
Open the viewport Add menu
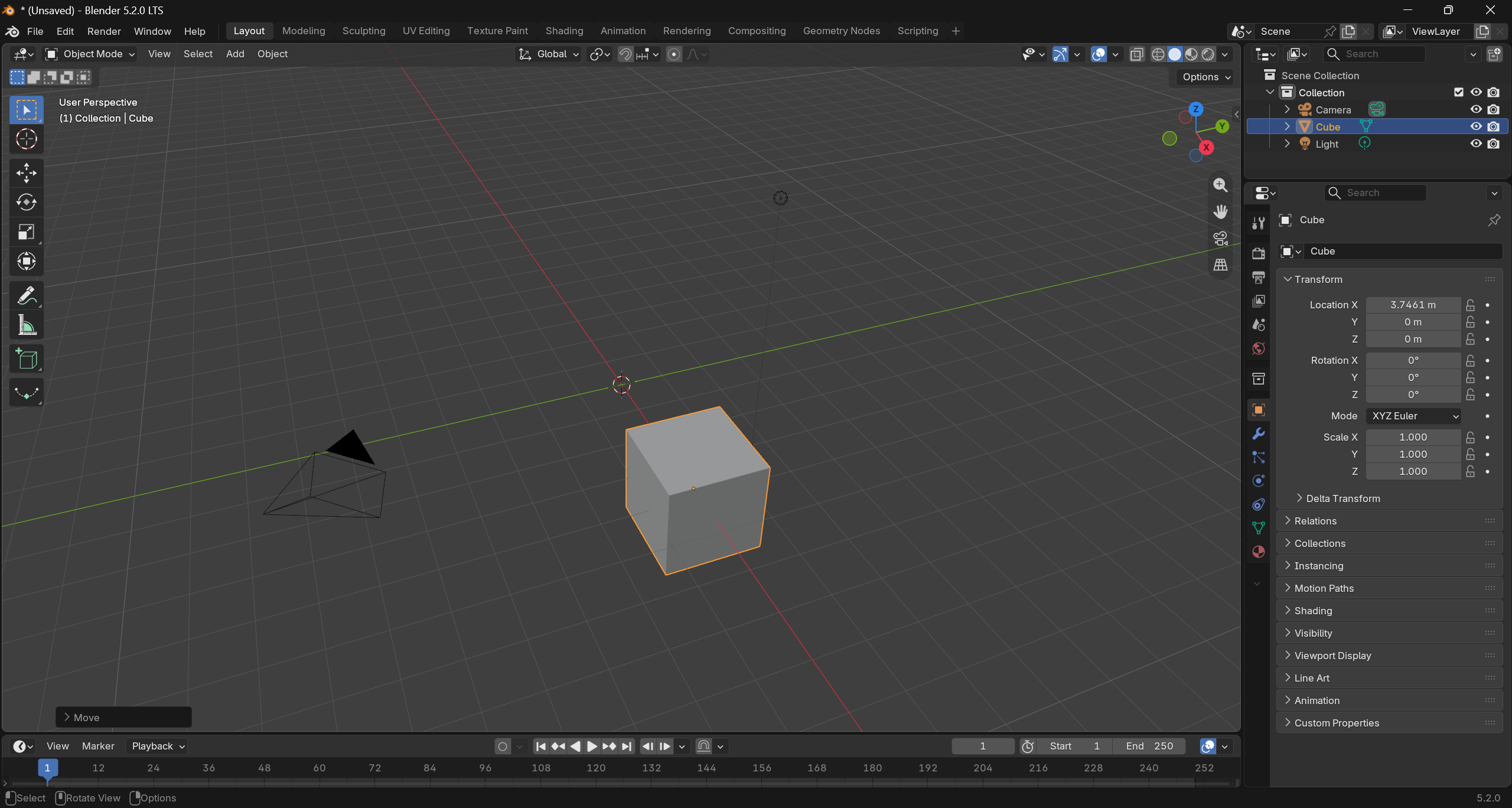235,54
